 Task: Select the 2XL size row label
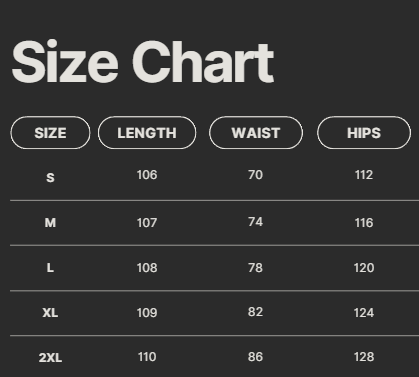50,358
